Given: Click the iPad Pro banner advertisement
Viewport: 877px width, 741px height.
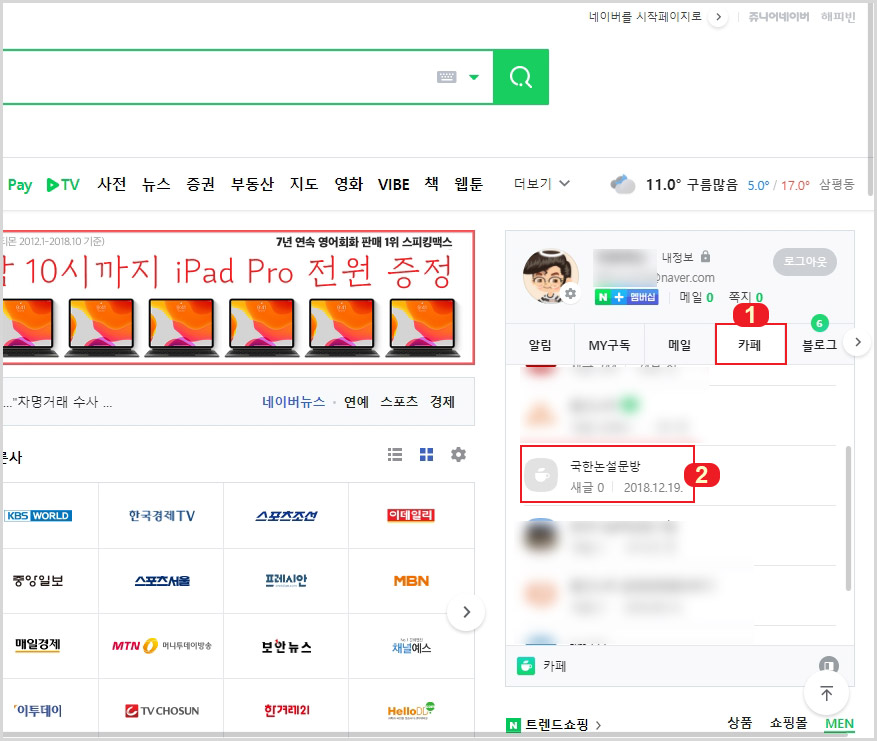Looking at the screenshot, I should pyautogui.click(x=238, y=298).
